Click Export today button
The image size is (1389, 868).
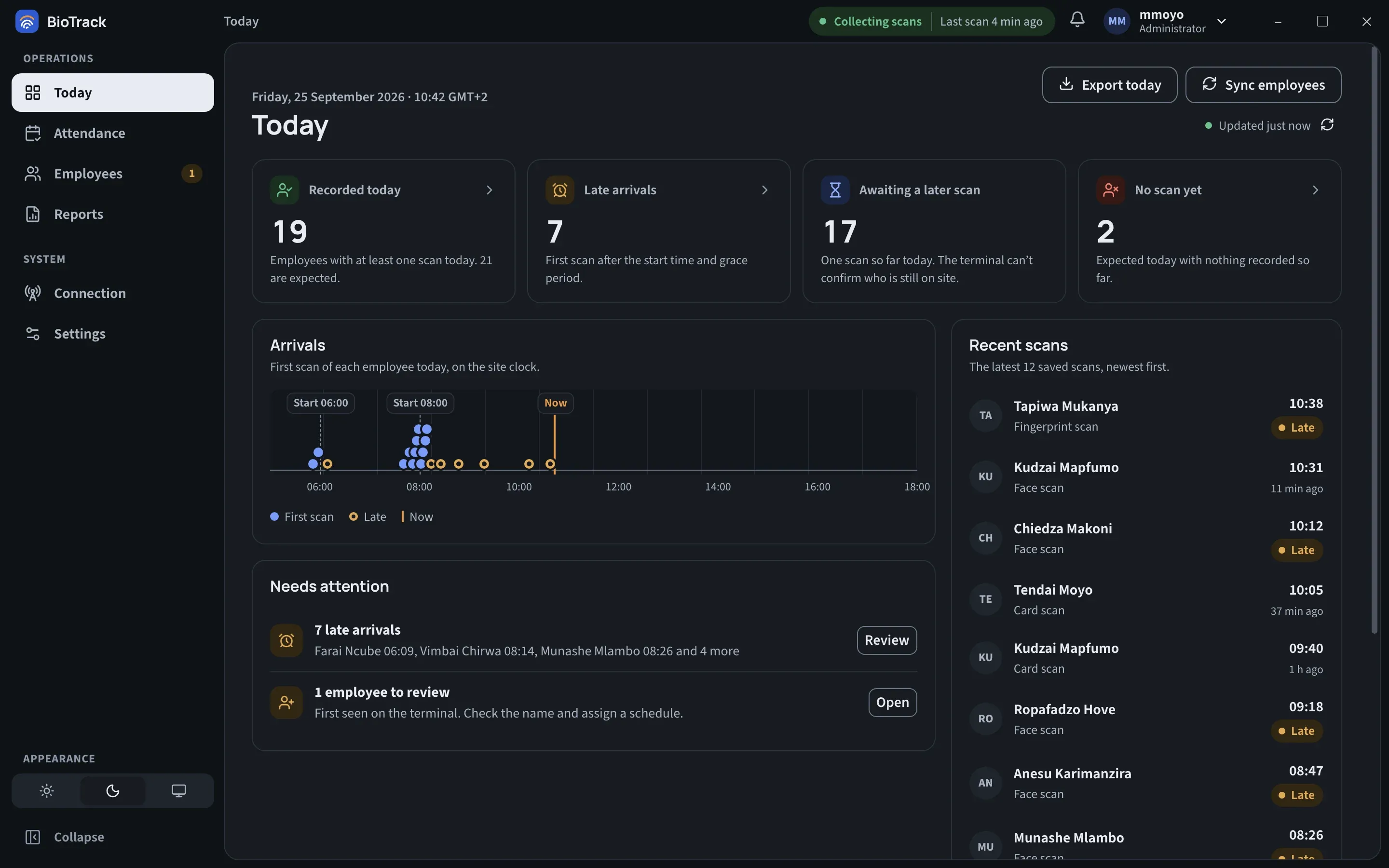click(1109, 85)
